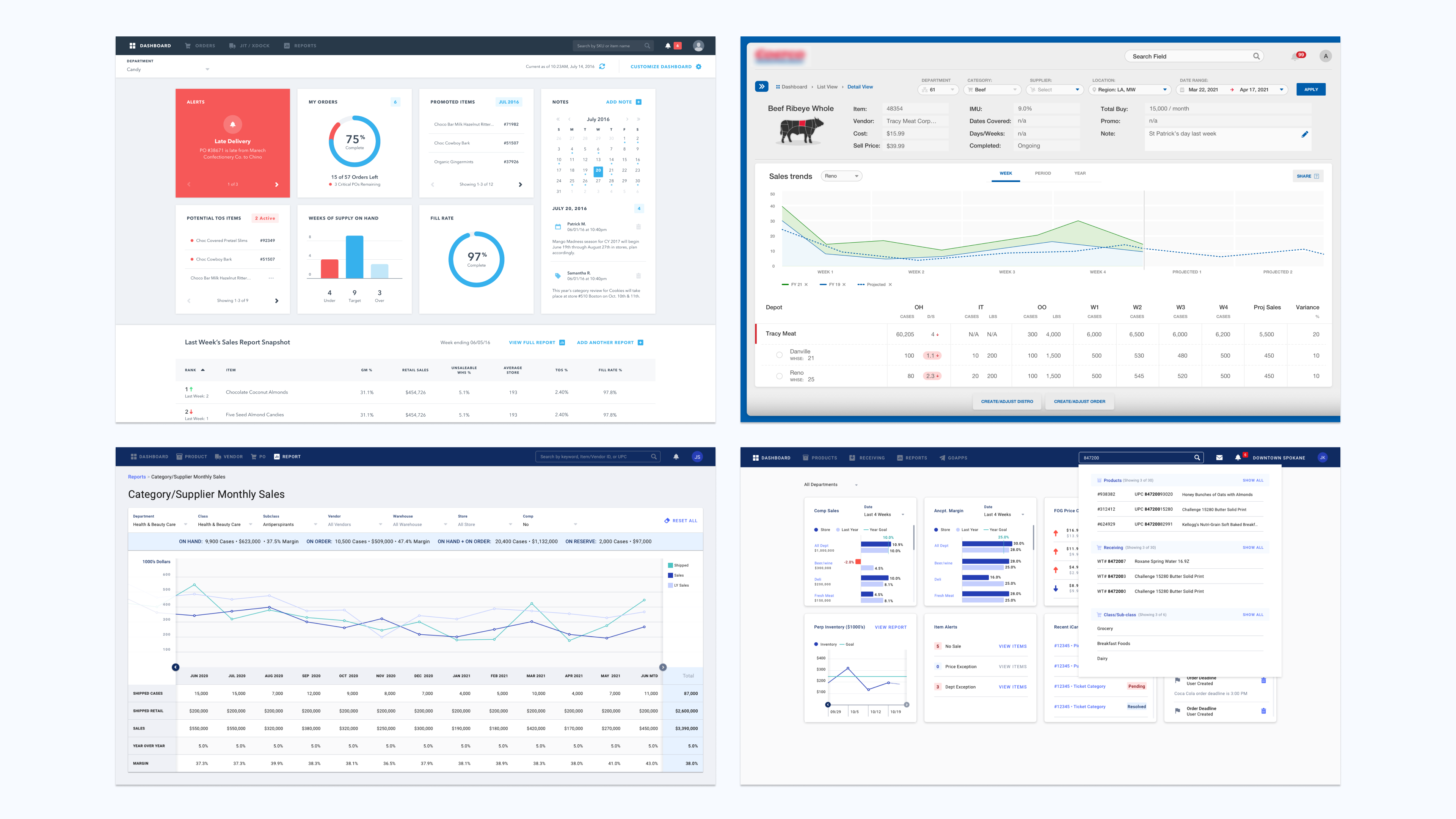Image resolution: width=1456 pixels, height=819 pixels.
Task: Open the more options dots for Choco Bar Milk Hazelnut
Action: [x=271, y=278]
